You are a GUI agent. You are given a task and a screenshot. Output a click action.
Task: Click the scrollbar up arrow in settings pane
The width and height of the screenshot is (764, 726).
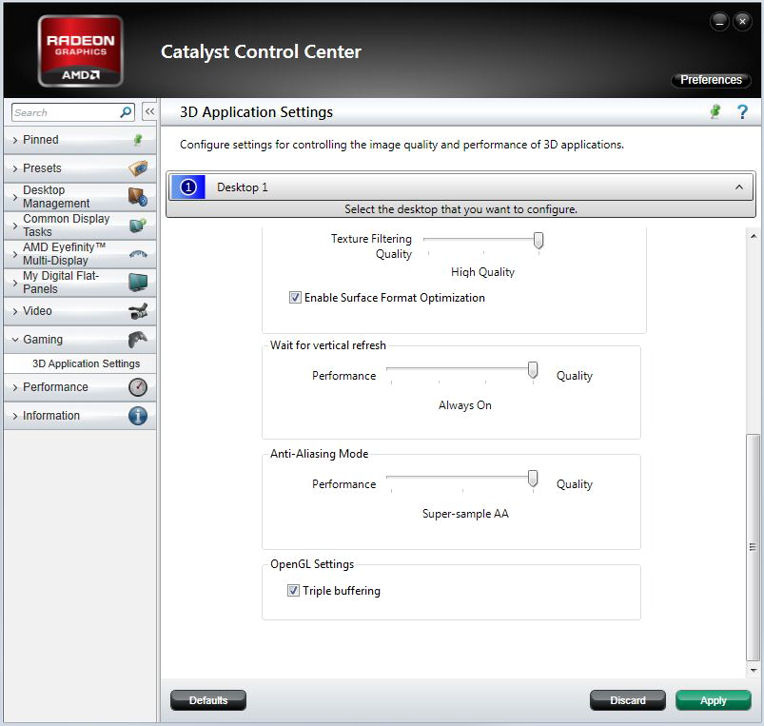click(753, 236)
